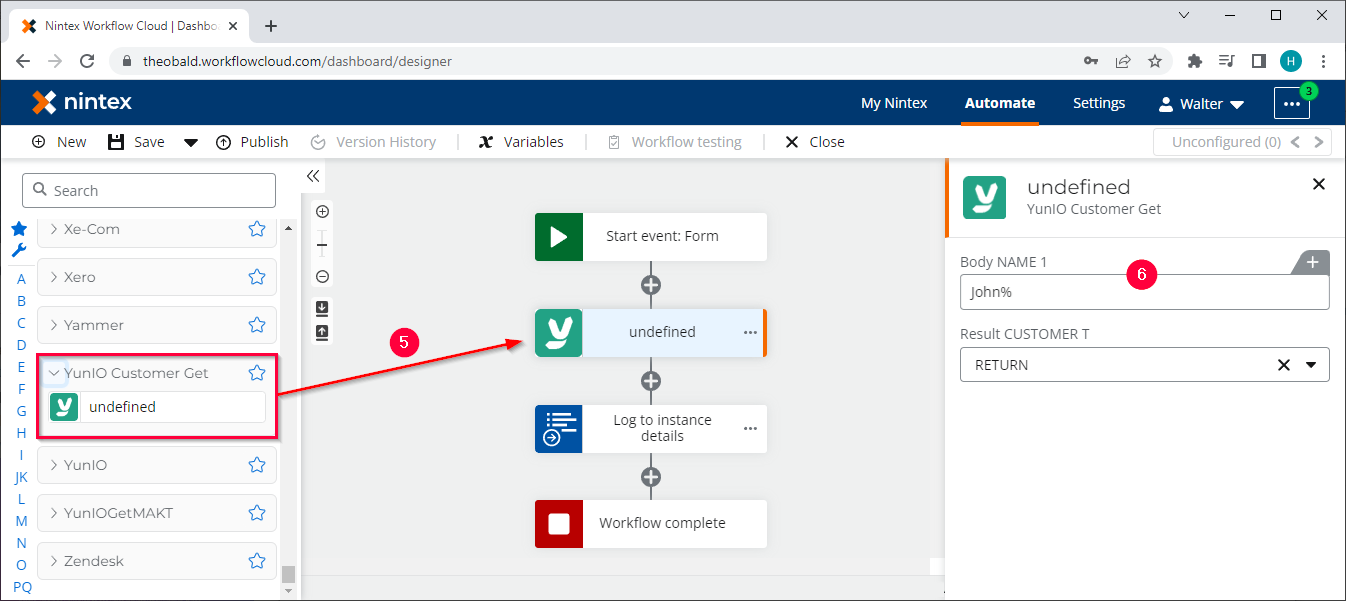This screenshot has height=601, width=1346.
Task: Favorite the Yammer connector
Action: (256, 325)
